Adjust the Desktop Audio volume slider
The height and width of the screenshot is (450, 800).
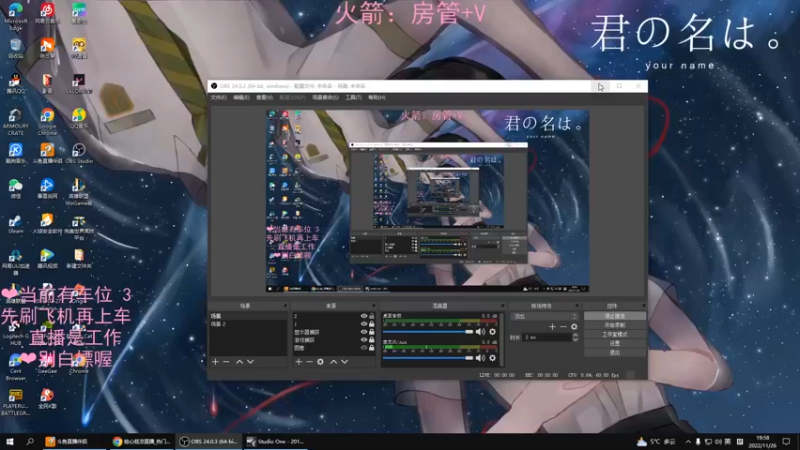428,332
